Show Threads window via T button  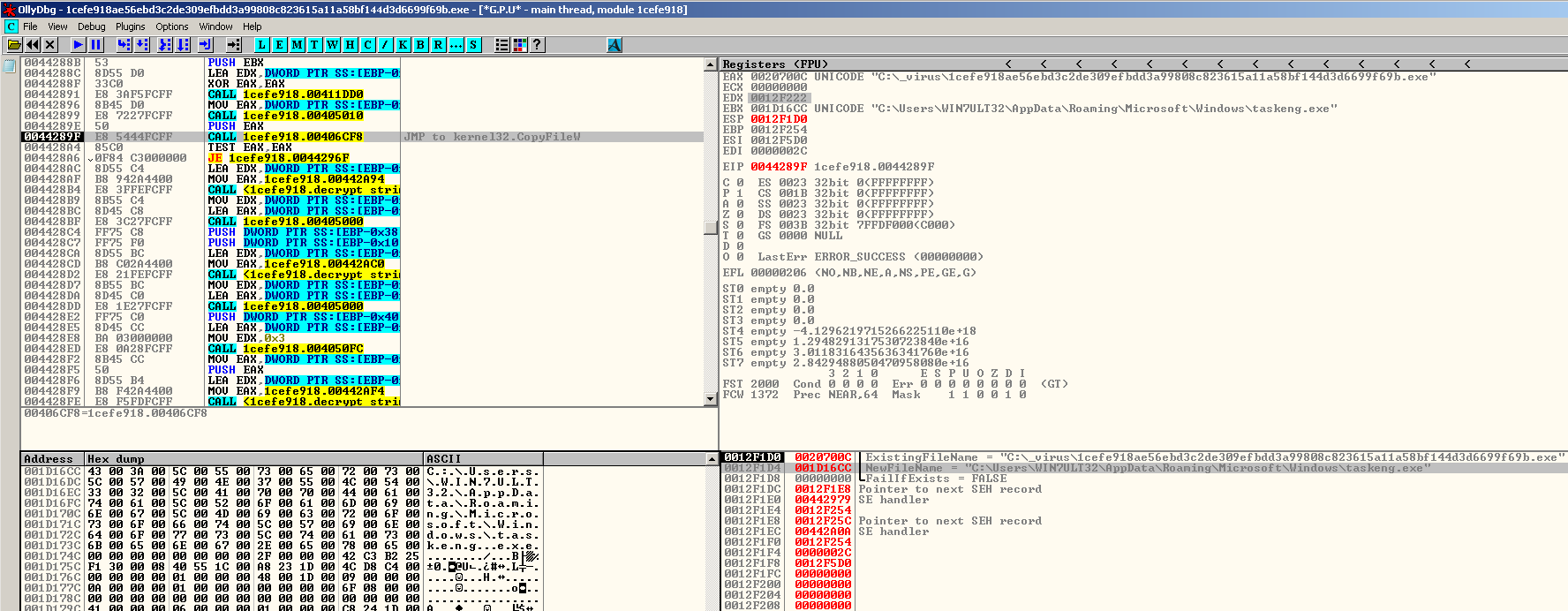click(x=314, y=44)
